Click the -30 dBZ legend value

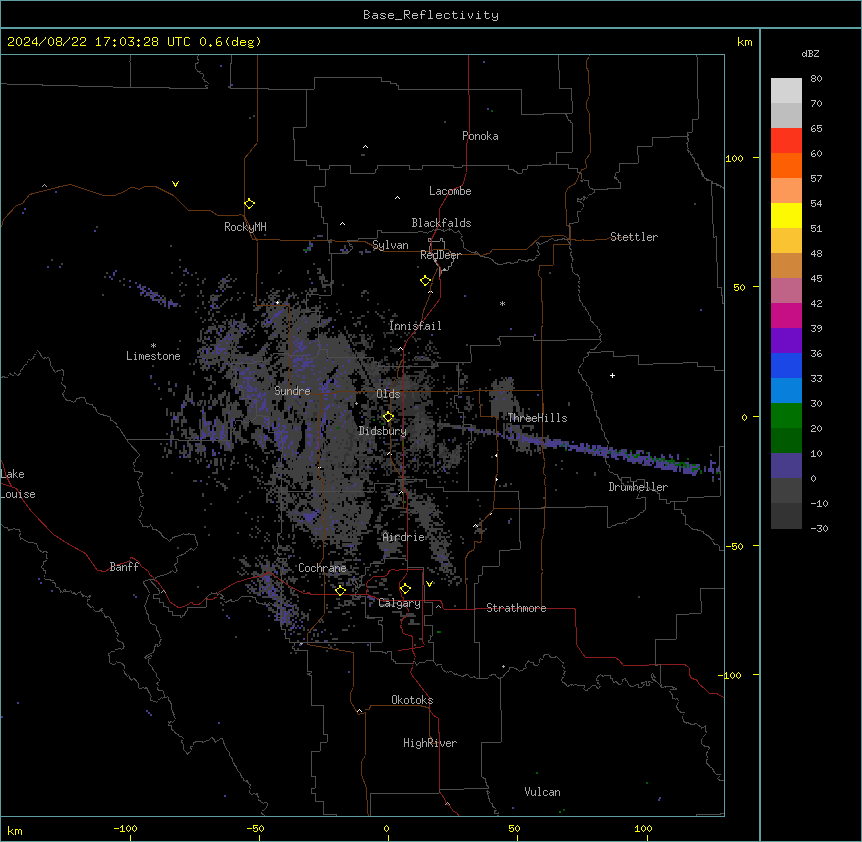[819, 529]
